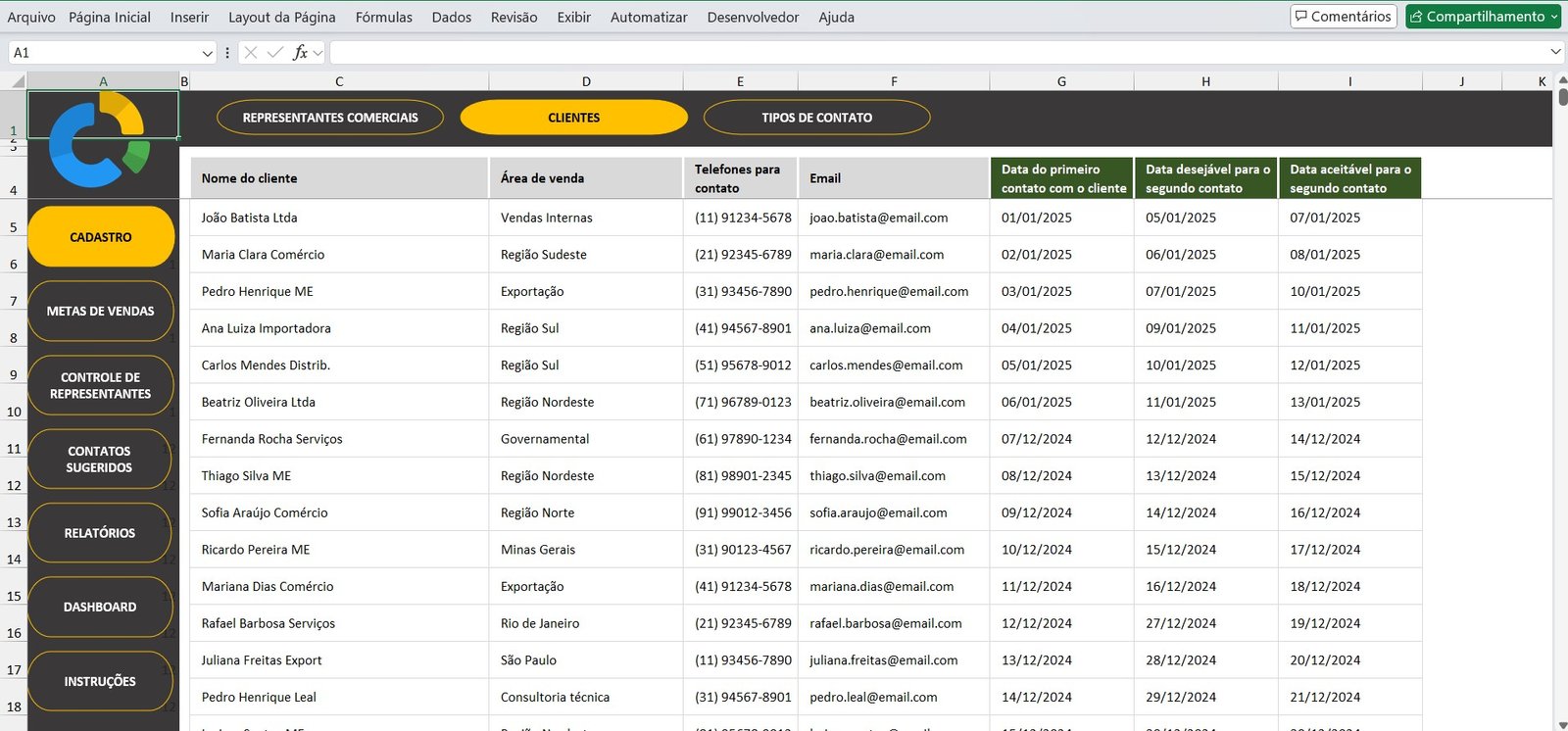The width and height of the screenshot is (1568, 731).
Task: Select the donut chart logo image
Action: 98,140
